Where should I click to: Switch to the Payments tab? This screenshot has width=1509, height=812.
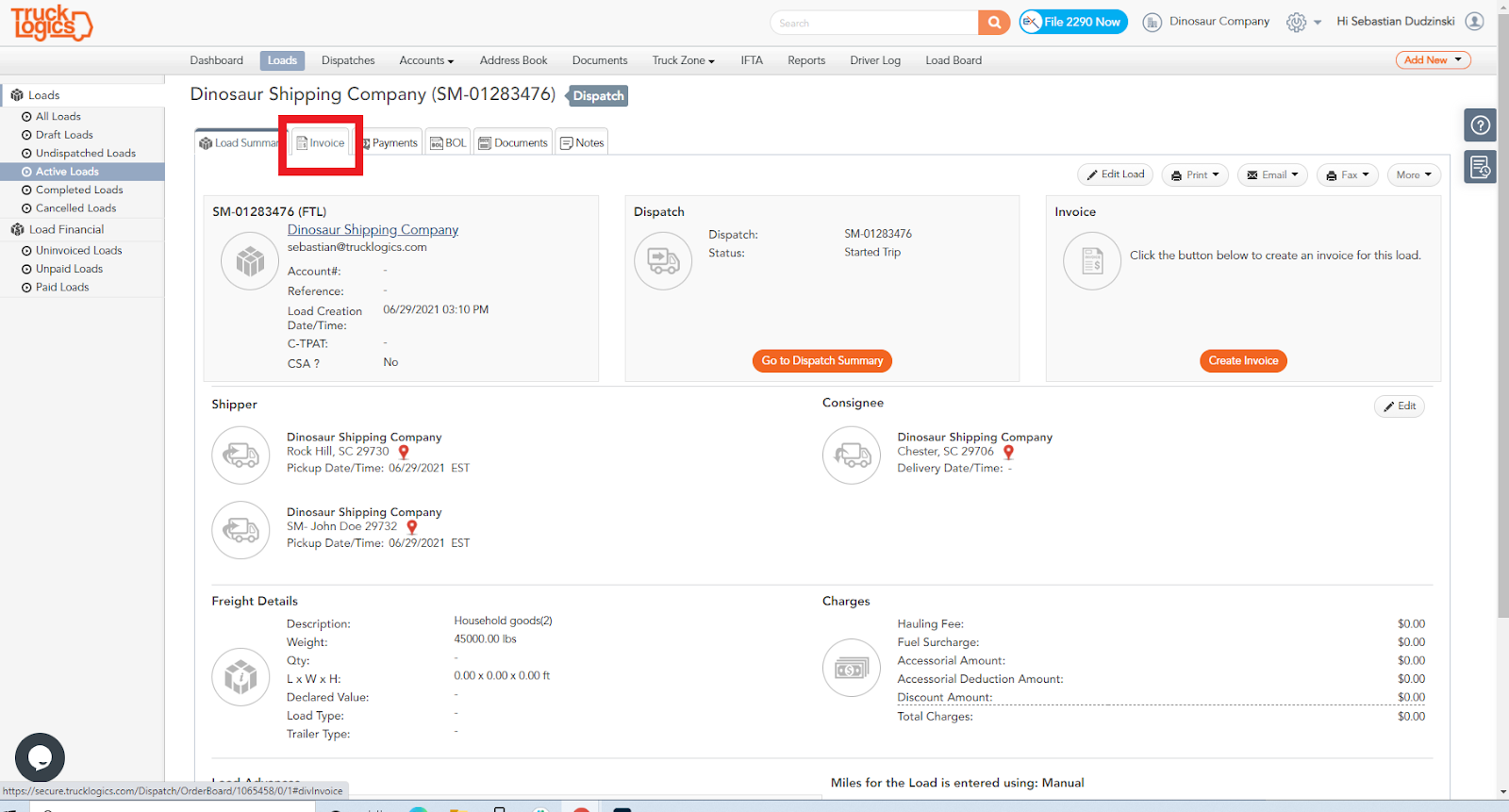tap(390, 143)
